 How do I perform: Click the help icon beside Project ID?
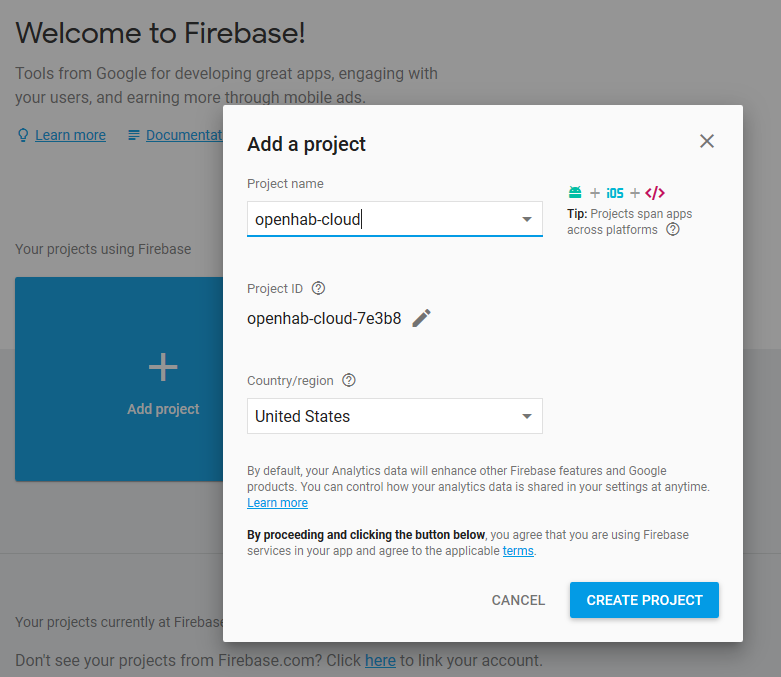tap(318, 288)
